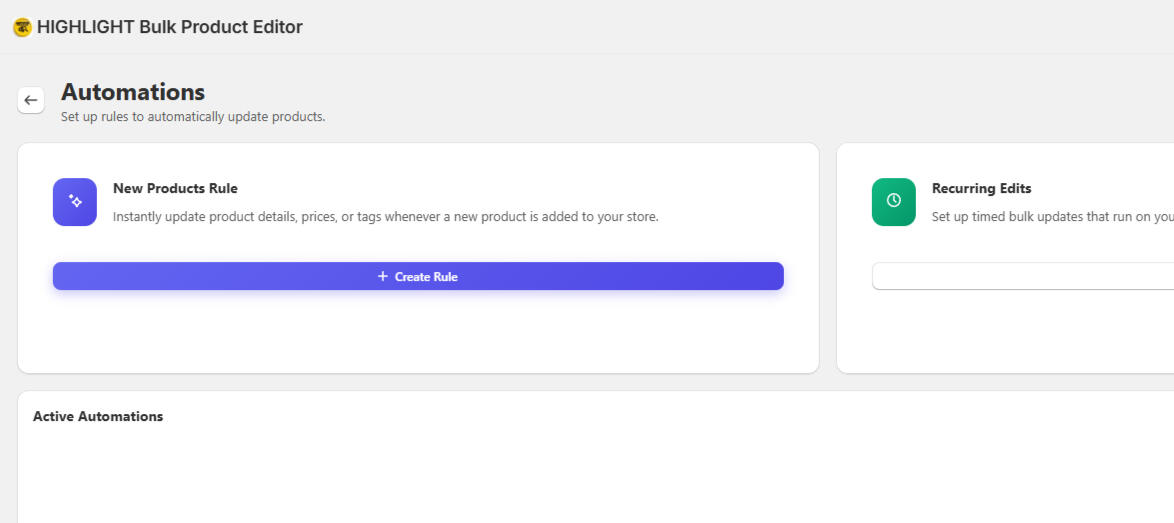Click the Active Automations section heading
1174x523 pixels.
(x=98, y=416)
